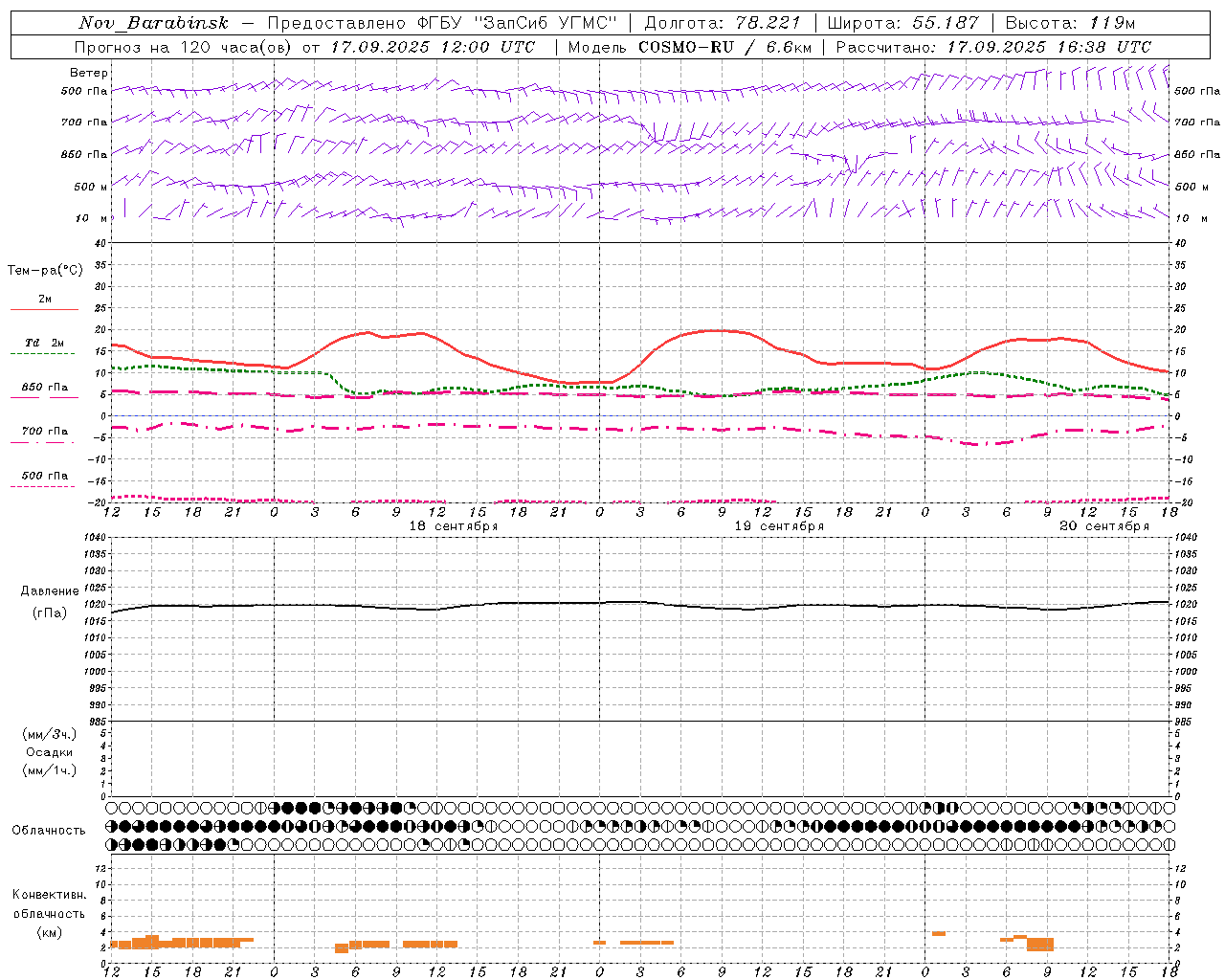The width and height of the screenshot is (1225, 980).
Task: Click the "2м" temperature legend entry
Action: point(45,300)
